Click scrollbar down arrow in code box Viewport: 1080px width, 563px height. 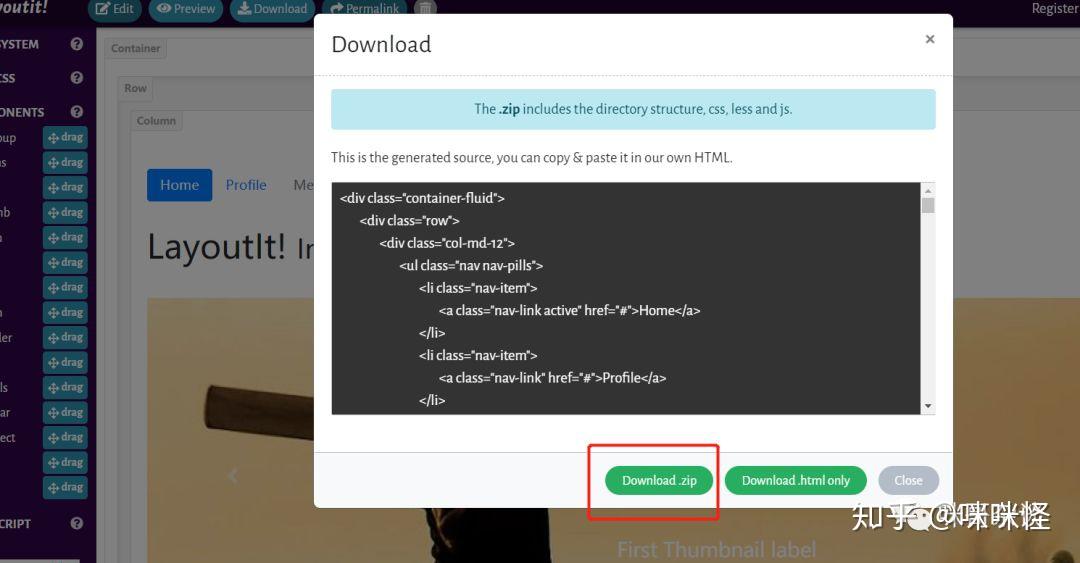(928, 407)
